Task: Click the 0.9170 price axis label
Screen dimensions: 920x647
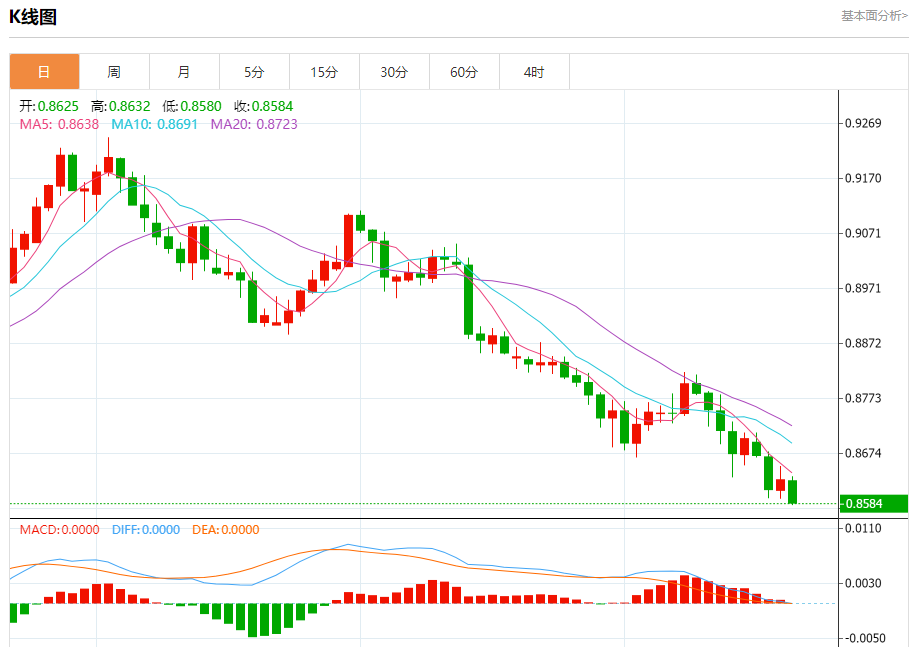Action: point(863,178)
